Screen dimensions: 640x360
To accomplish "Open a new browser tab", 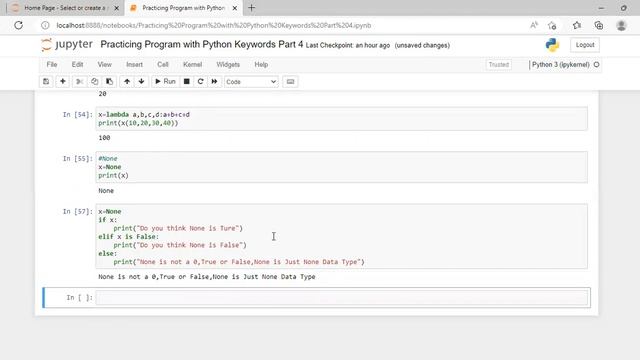I will point(251,8).
